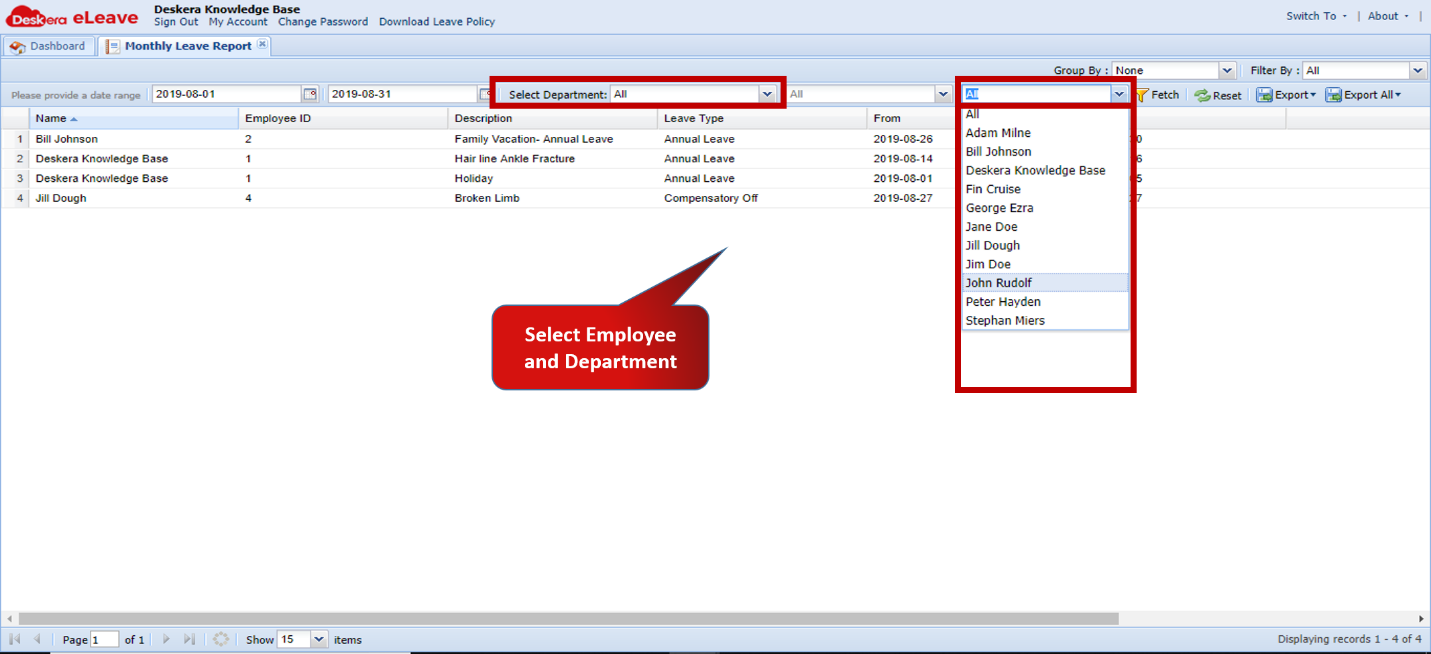
Task: Select Jill Dough row name cell
Action: click(x=61, y=198)
